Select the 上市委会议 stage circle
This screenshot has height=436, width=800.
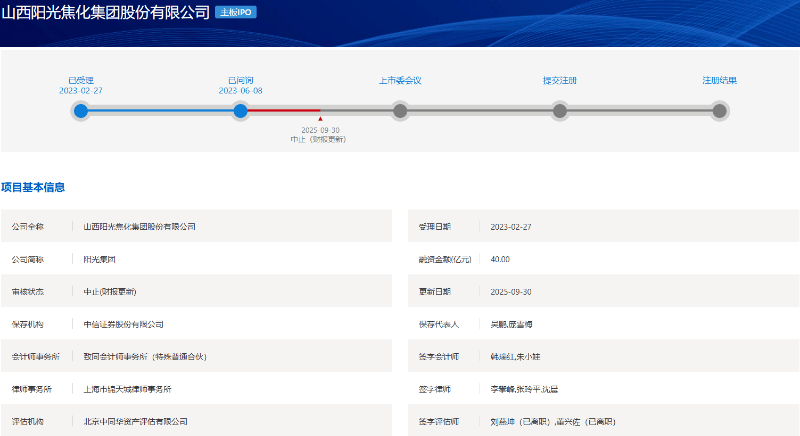pos(400,111)
